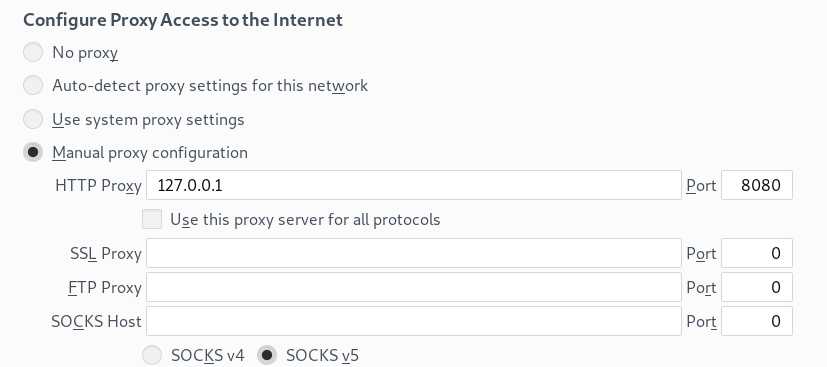Click the SOCKS Host text label
Image resolution: width=827 pixels, height=367 pixels.
[97, 322]
